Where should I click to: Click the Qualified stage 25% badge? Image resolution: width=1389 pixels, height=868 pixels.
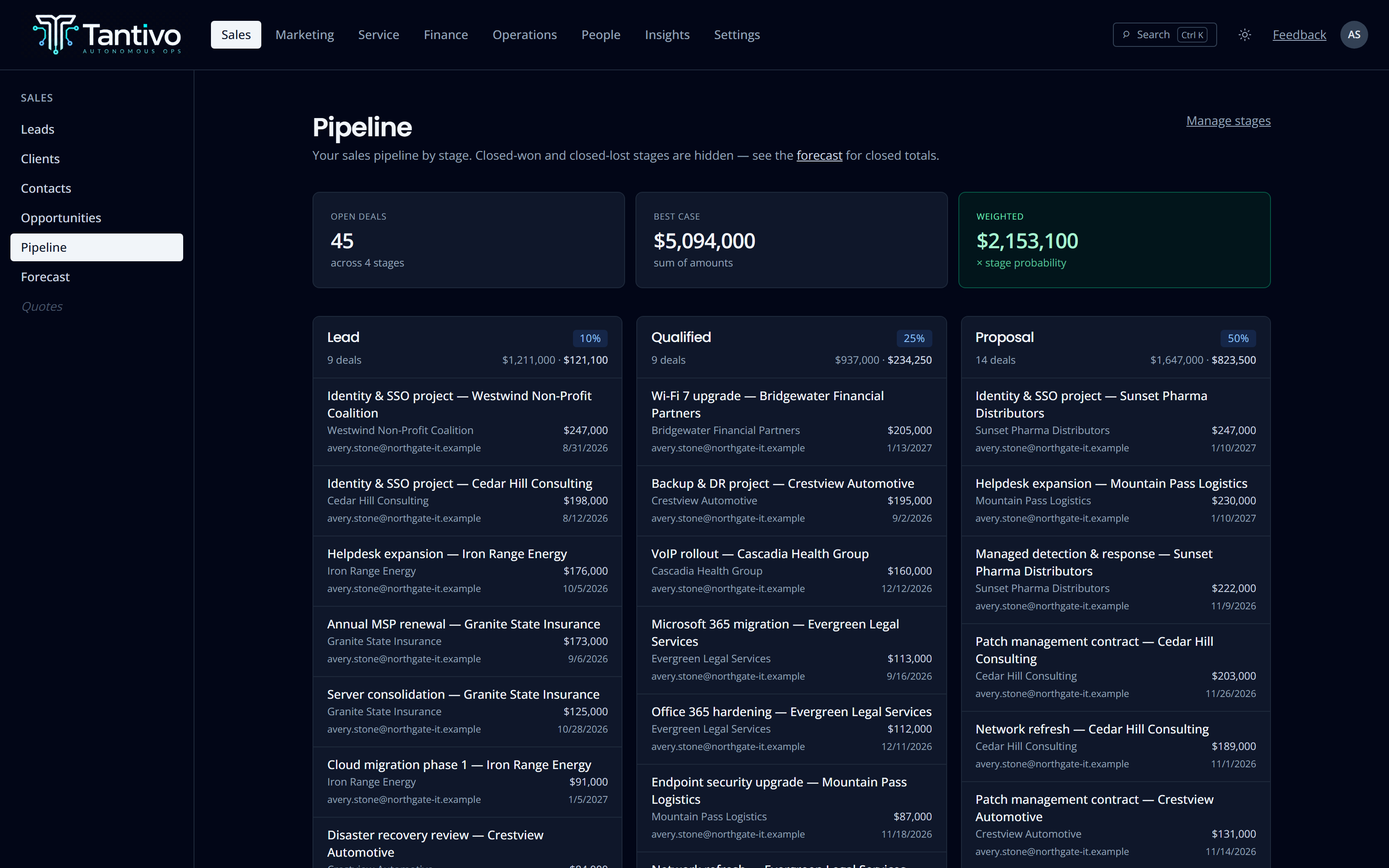[x=914, y=339]
